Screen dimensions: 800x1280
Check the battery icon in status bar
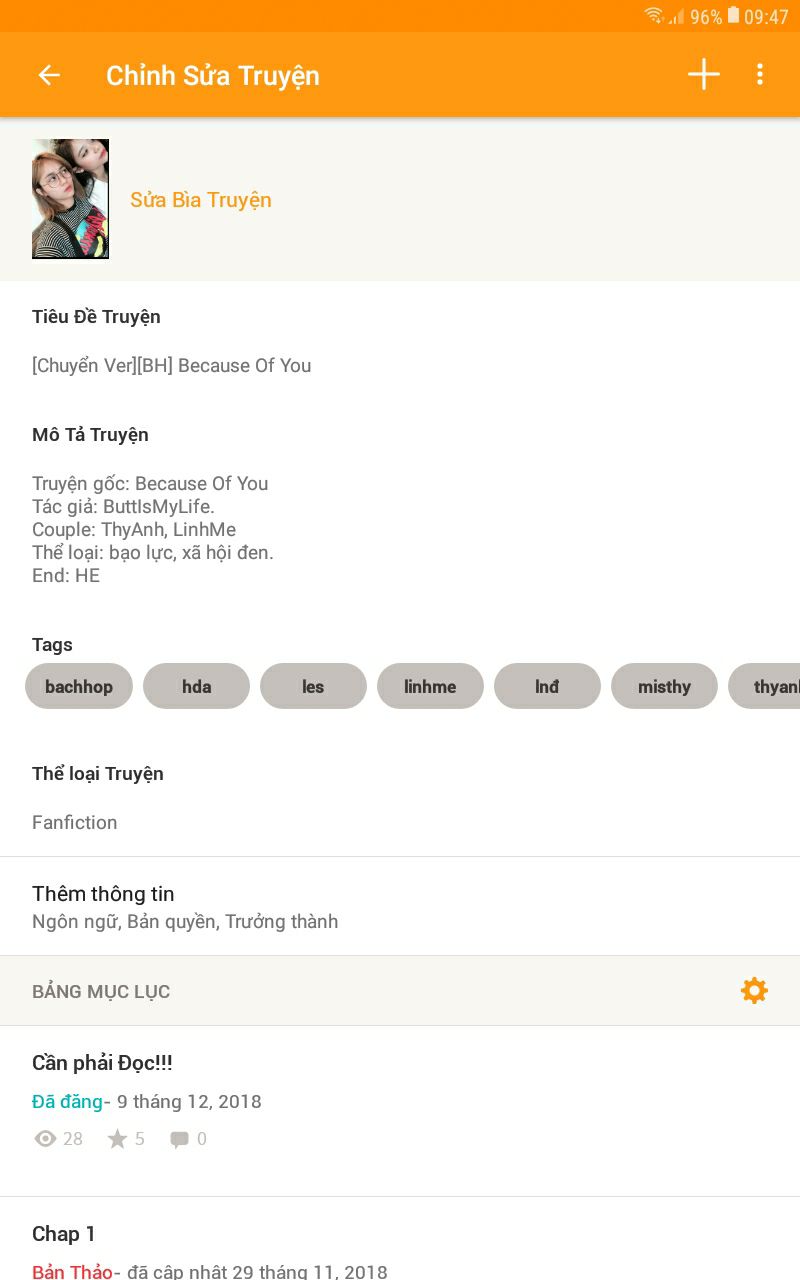[733, 16]
